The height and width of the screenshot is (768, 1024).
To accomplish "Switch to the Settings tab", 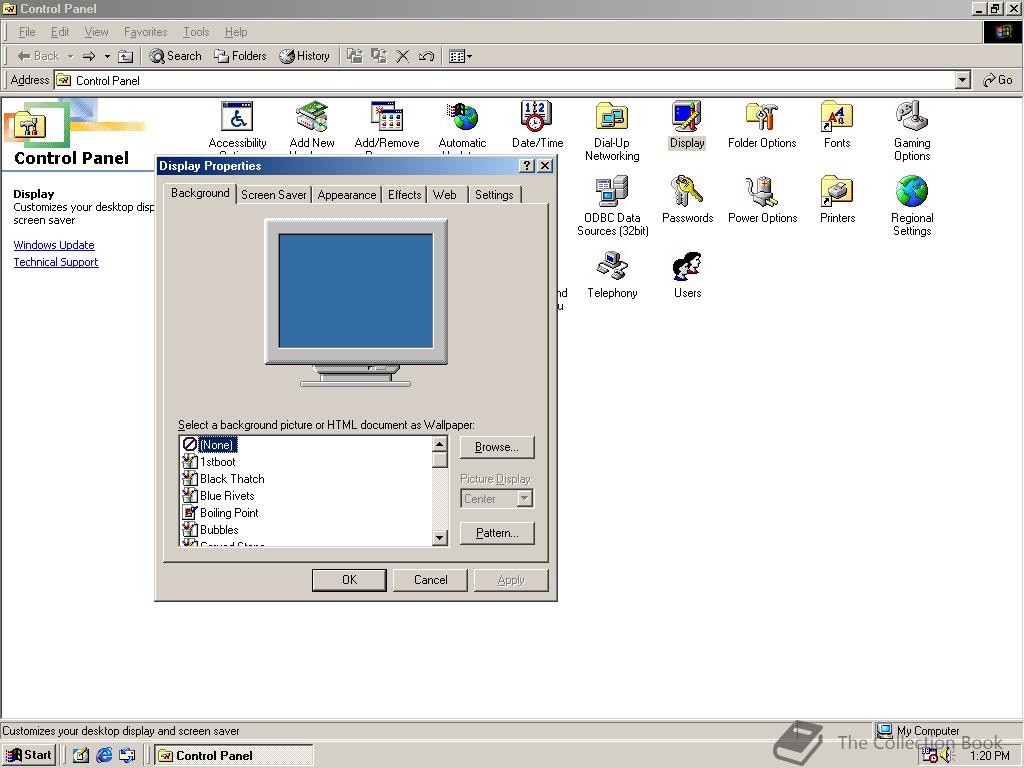I will click(x=494, y=195).
